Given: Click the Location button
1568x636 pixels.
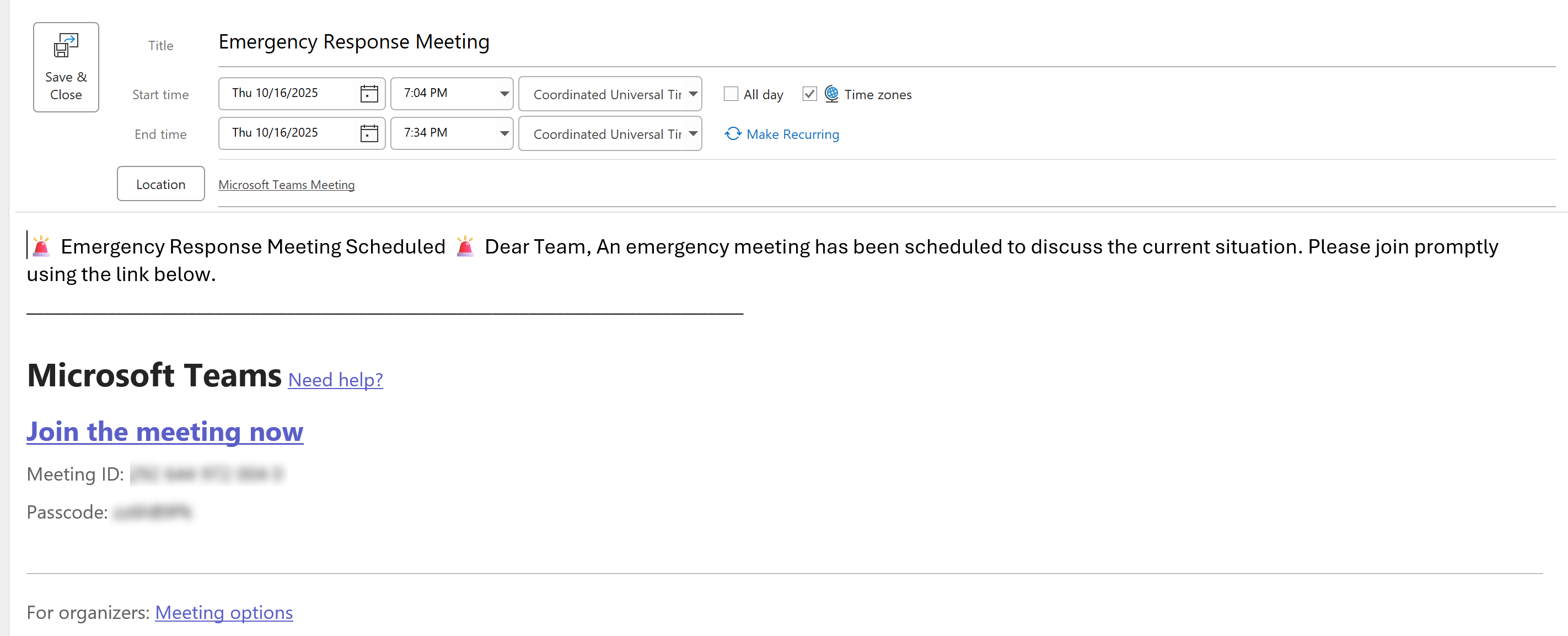Looking at the screenshot, I should pos(160,184).
